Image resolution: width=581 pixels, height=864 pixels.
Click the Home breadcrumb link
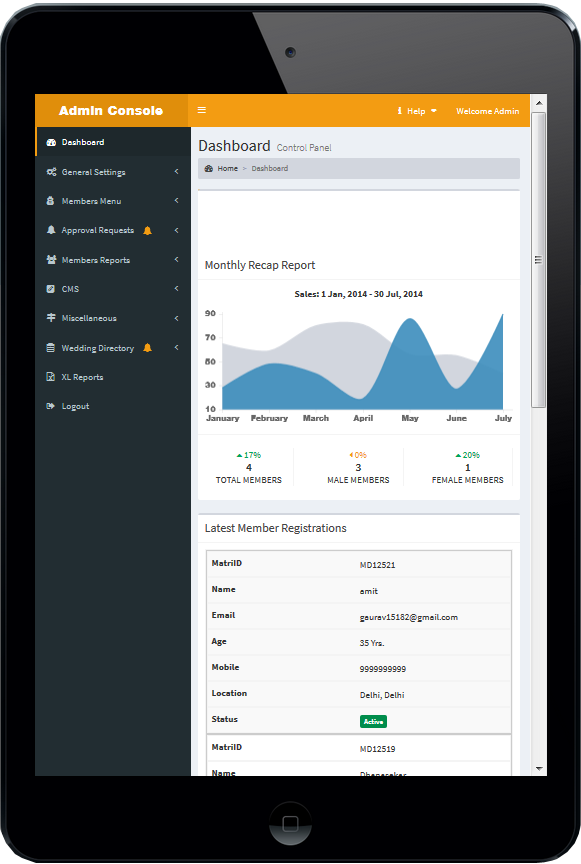(227, 169)
